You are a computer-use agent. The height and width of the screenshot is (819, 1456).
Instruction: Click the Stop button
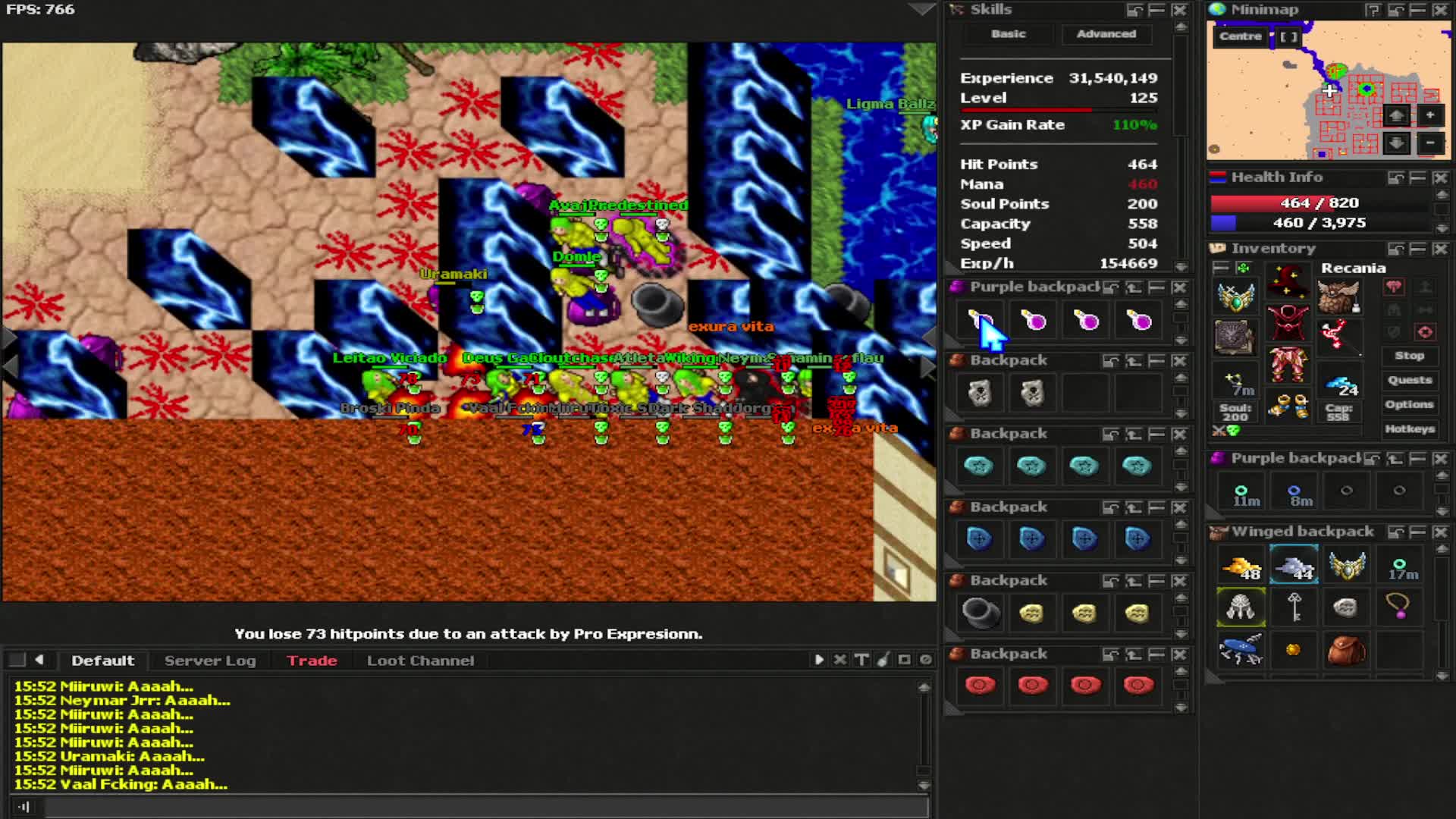click(x=1409, y=356)
